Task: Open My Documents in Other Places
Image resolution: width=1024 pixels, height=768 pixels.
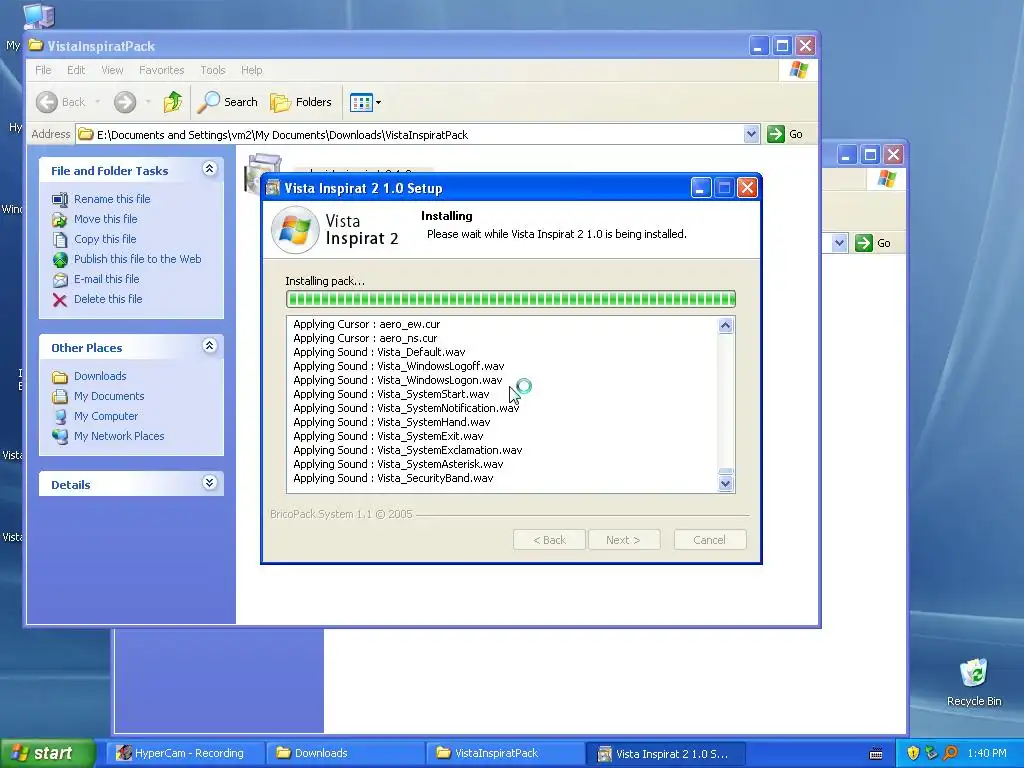Action: [108, 396]
